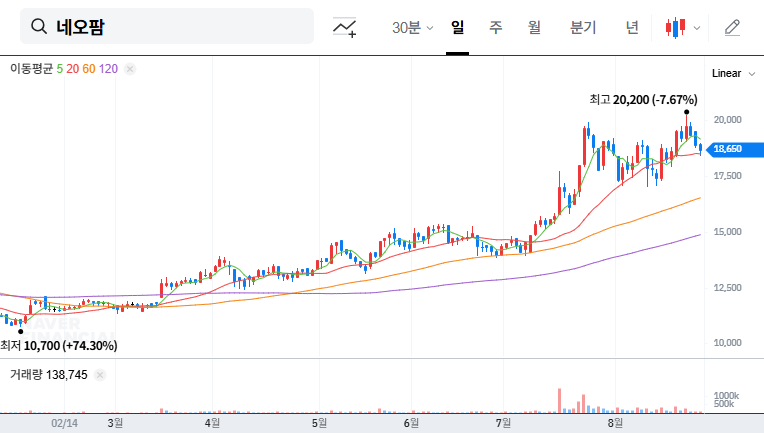The height and width of the screenshot is (433, 764).
Task: Open the 30분 interval dropdown
Action: coord(412,28)
